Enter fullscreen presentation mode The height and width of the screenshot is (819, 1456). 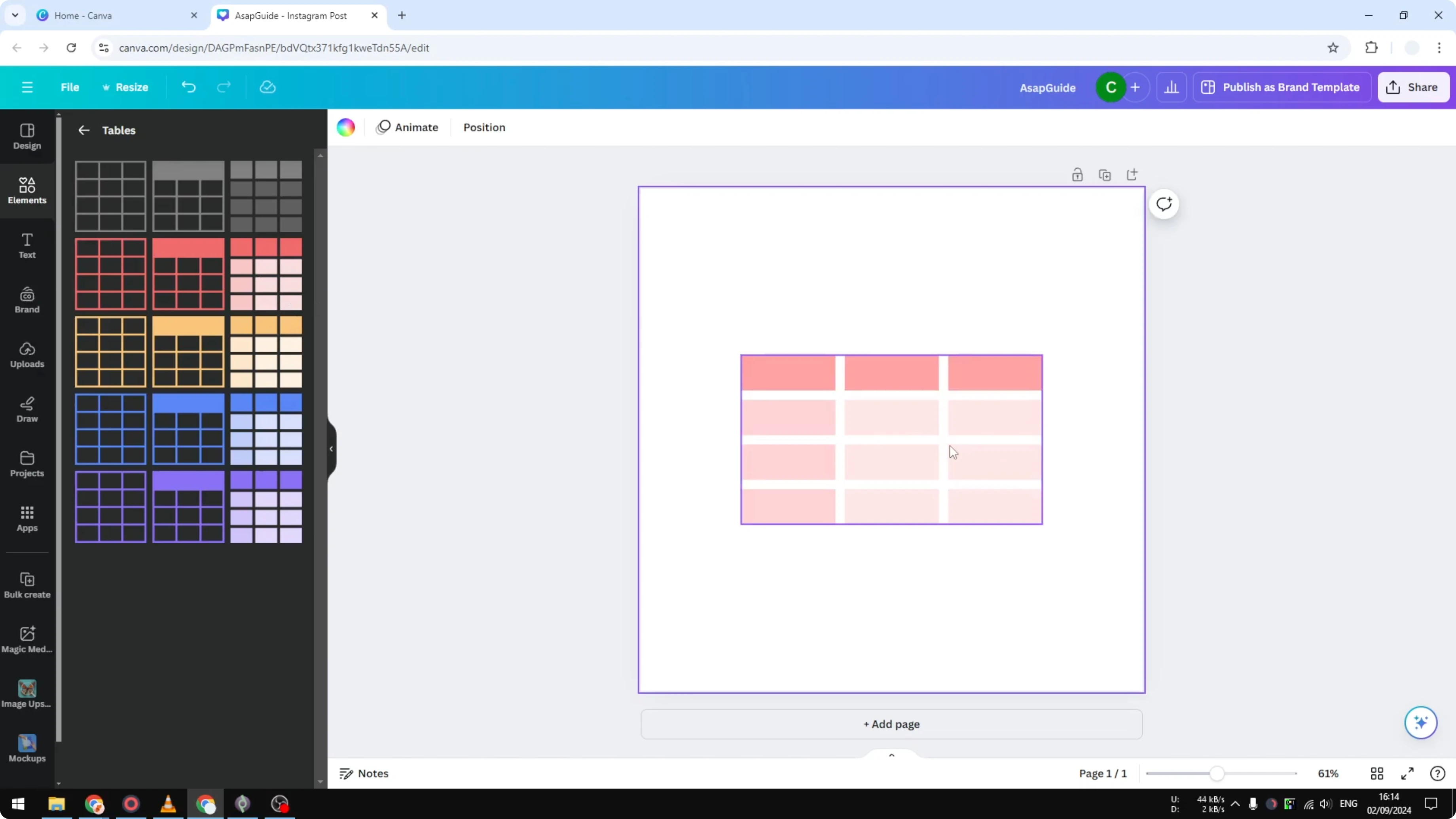1407,773
